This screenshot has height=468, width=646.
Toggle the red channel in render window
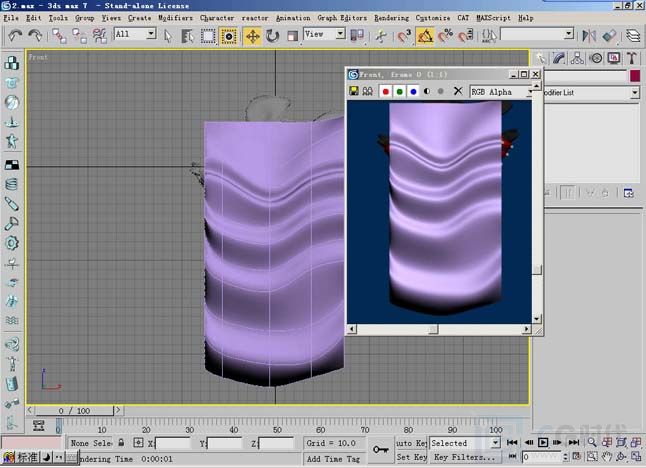(x=385, y=91)
